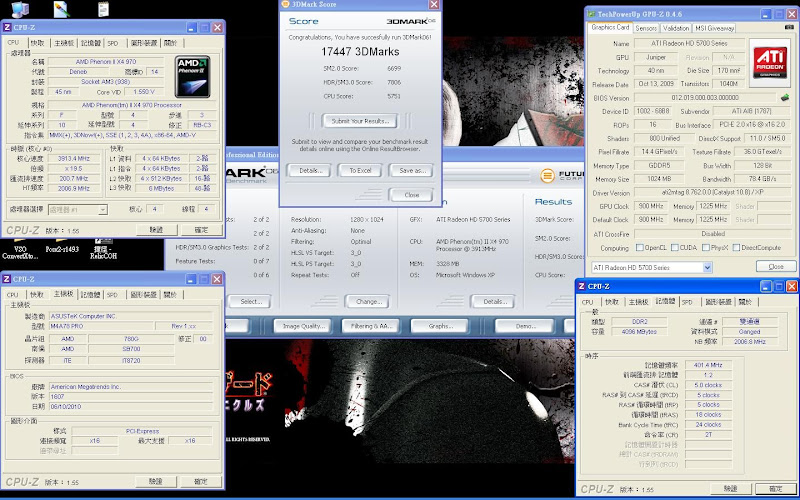800x500 pixels.
Task: Click the M4A78 PRO model value
Action: coord(102,326)
